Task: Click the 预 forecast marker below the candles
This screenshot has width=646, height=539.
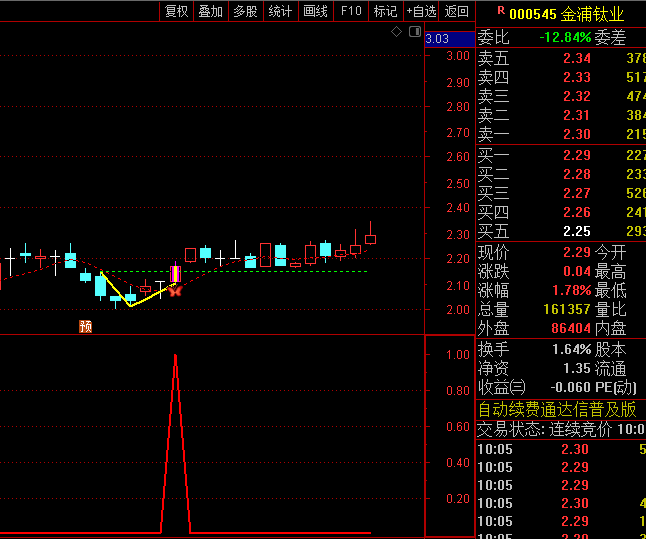Action: 86,326
